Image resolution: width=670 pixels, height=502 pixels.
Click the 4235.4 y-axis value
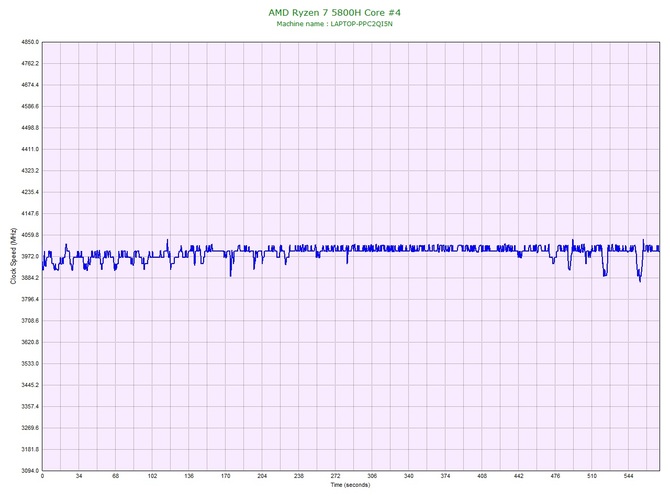[30, 192]
